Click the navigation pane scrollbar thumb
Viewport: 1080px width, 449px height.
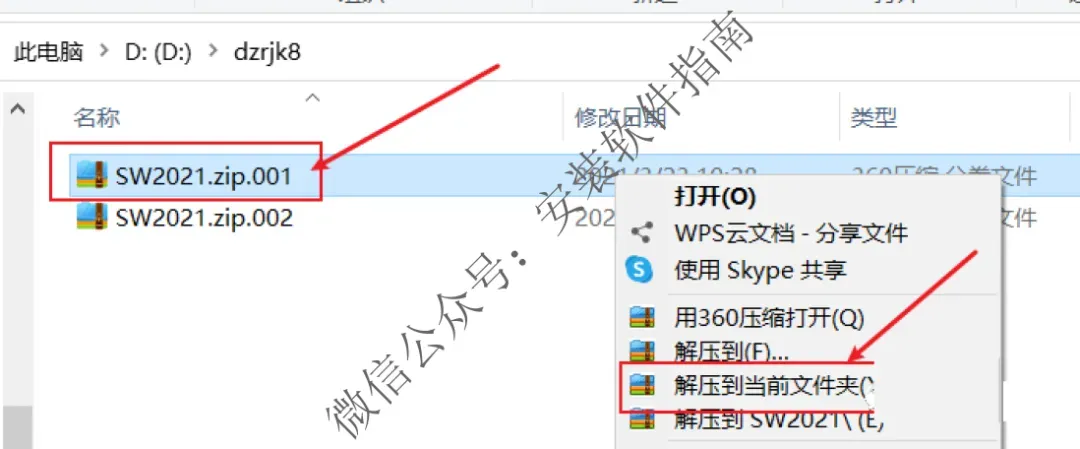point(17,427)
